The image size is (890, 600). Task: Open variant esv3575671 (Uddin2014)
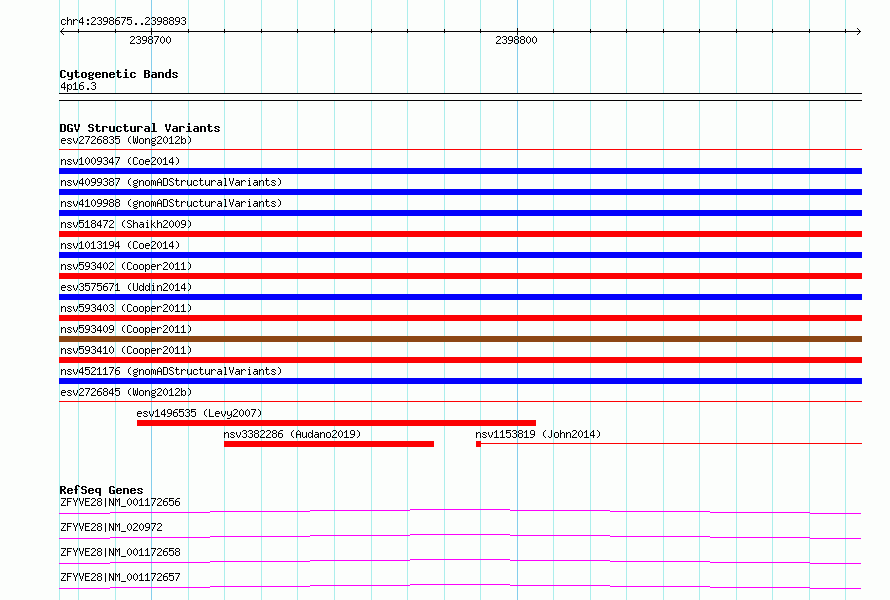point(126,287)
